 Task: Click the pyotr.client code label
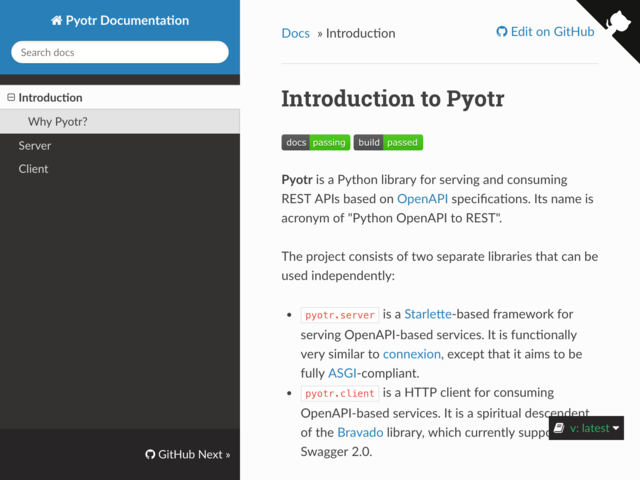pos(340,393)
